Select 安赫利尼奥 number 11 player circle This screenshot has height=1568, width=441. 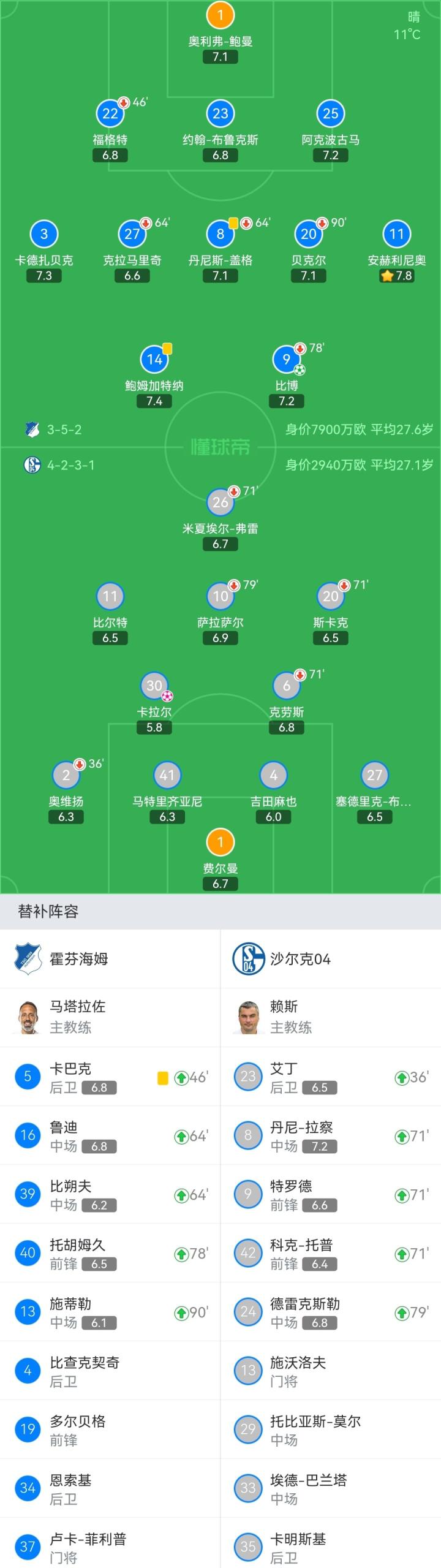click(396, 233)
